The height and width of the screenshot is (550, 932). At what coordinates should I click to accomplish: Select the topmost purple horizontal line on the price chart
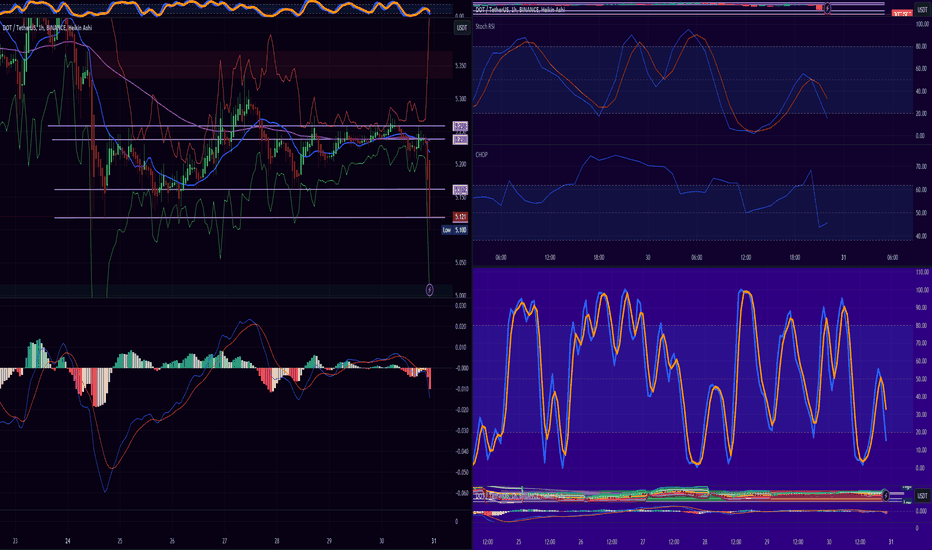(x=246, y=126)
